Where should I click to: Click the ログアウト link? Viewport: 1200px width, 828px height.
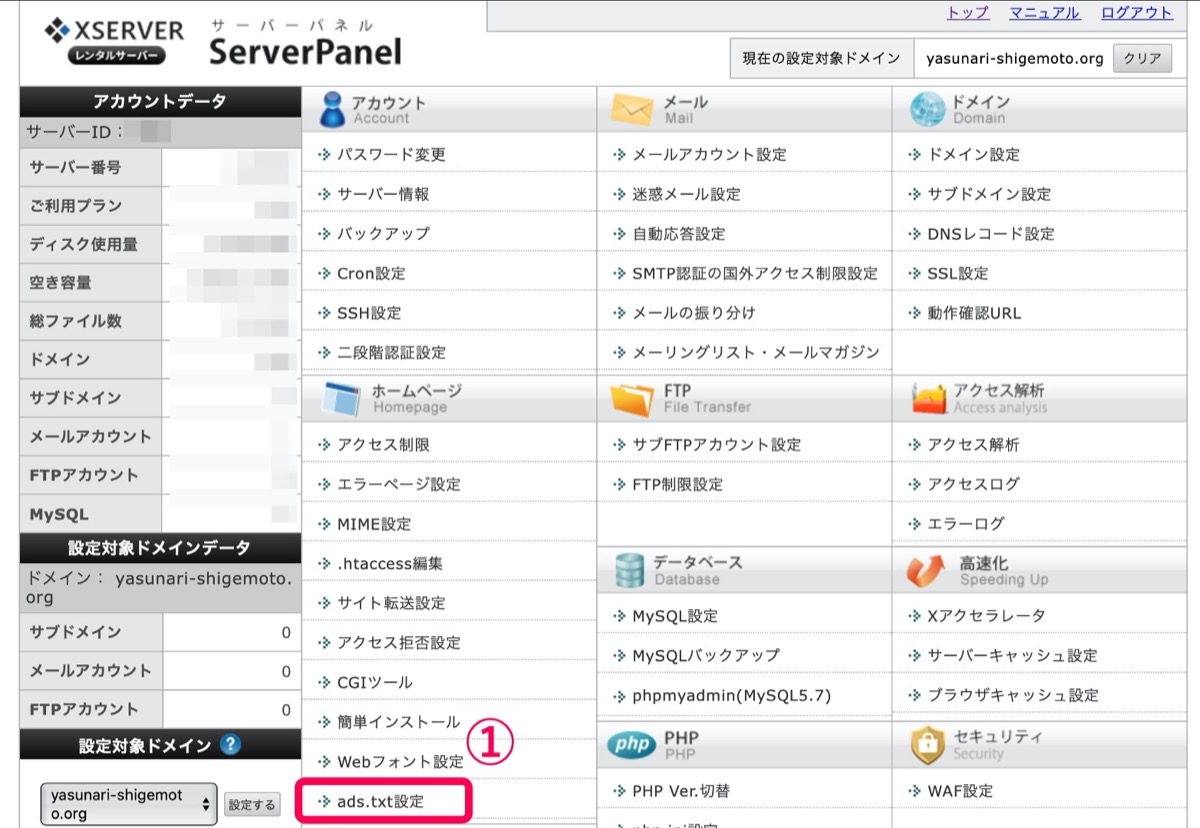pyautogui.click(x=1137, y=13)
